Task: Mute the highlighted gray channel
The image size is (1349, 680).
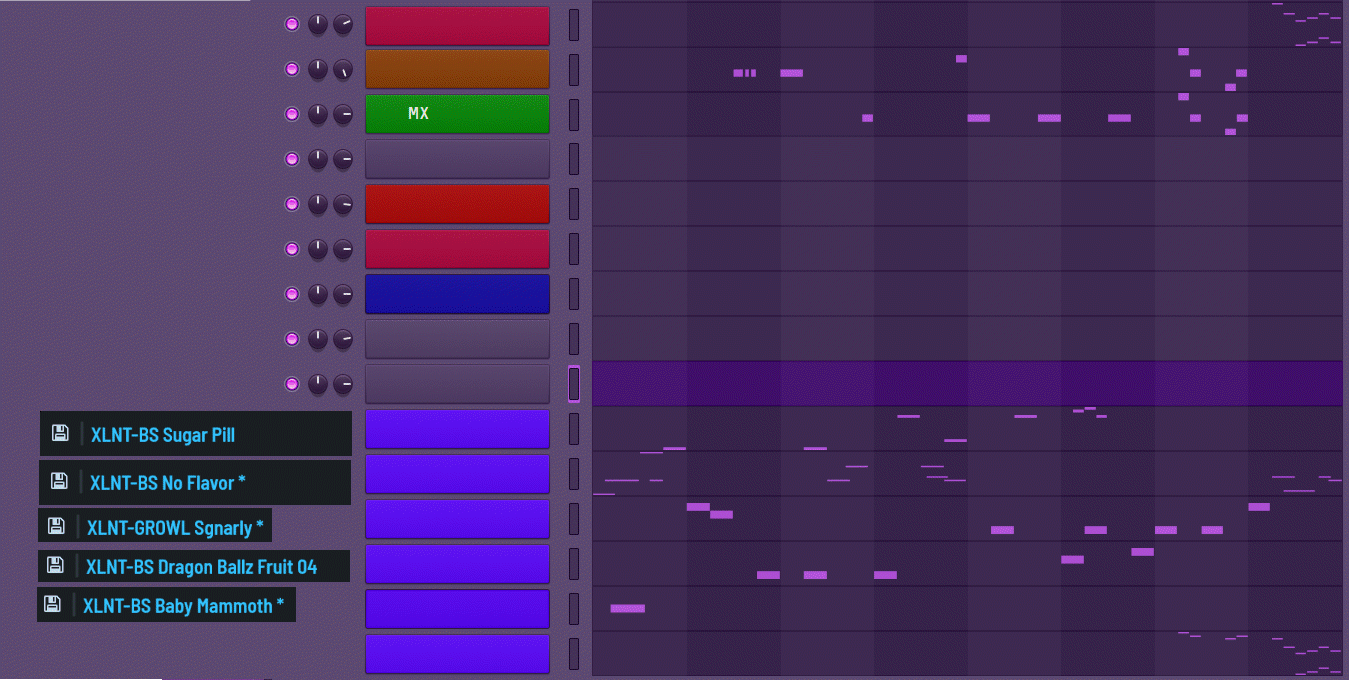Action: (292, 384)
